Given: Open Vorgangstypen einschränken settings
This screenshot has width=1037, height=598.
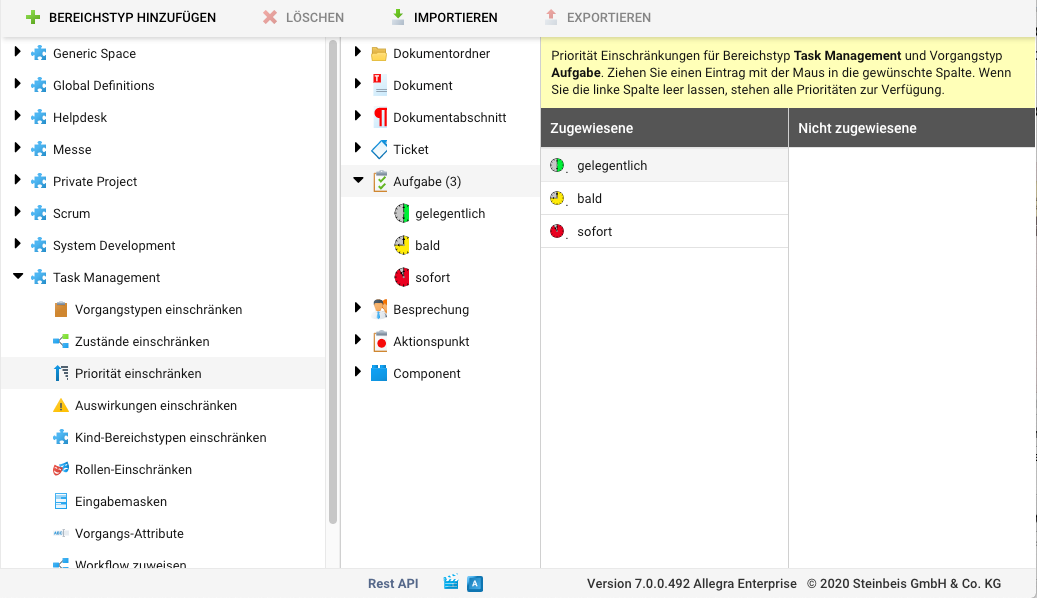Looking at the screenshot, I should pyautogui.click(x=158, y=310).
